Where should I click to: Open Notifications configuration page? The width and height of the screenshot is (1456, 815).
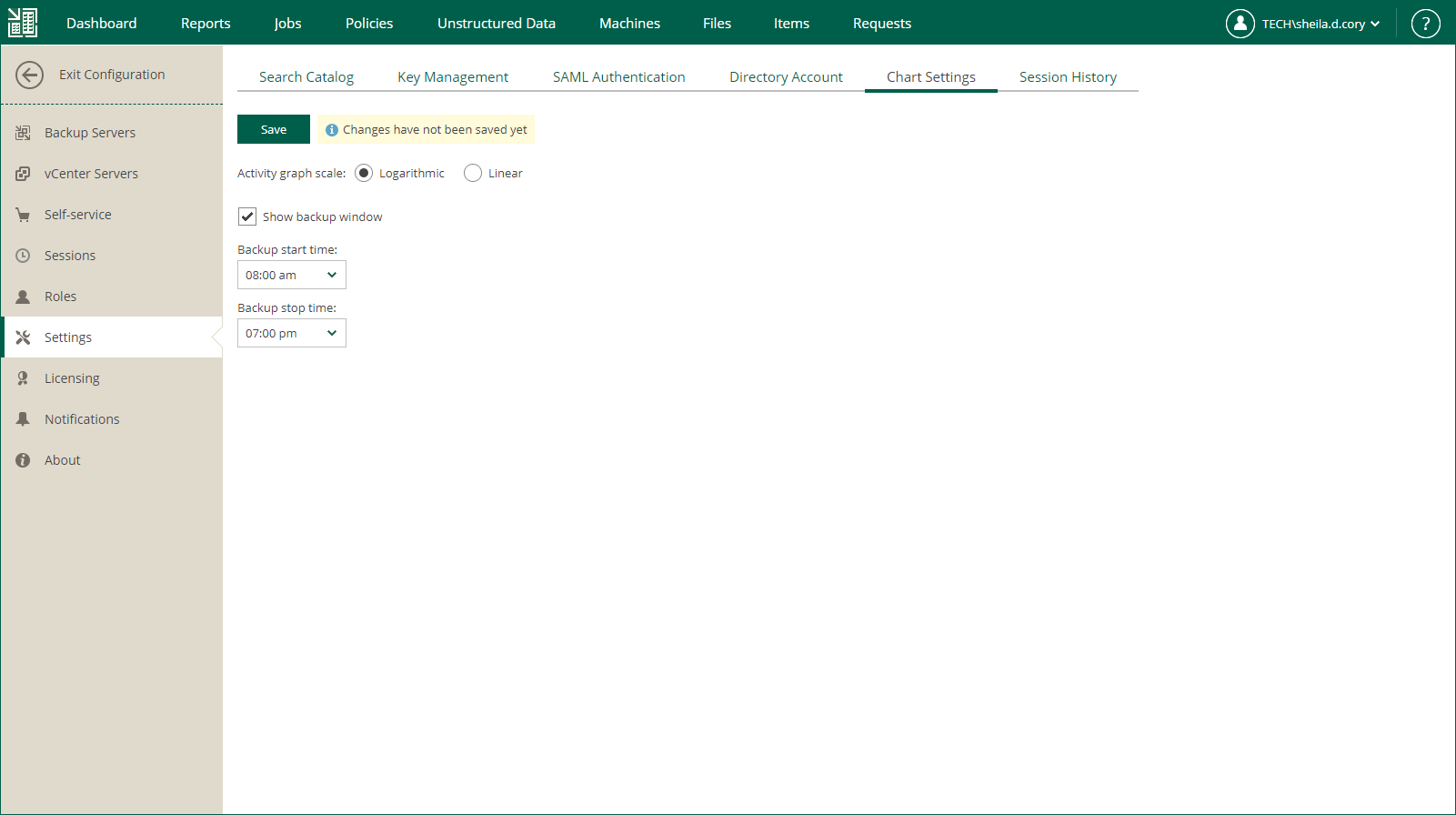tap(112, 419)
